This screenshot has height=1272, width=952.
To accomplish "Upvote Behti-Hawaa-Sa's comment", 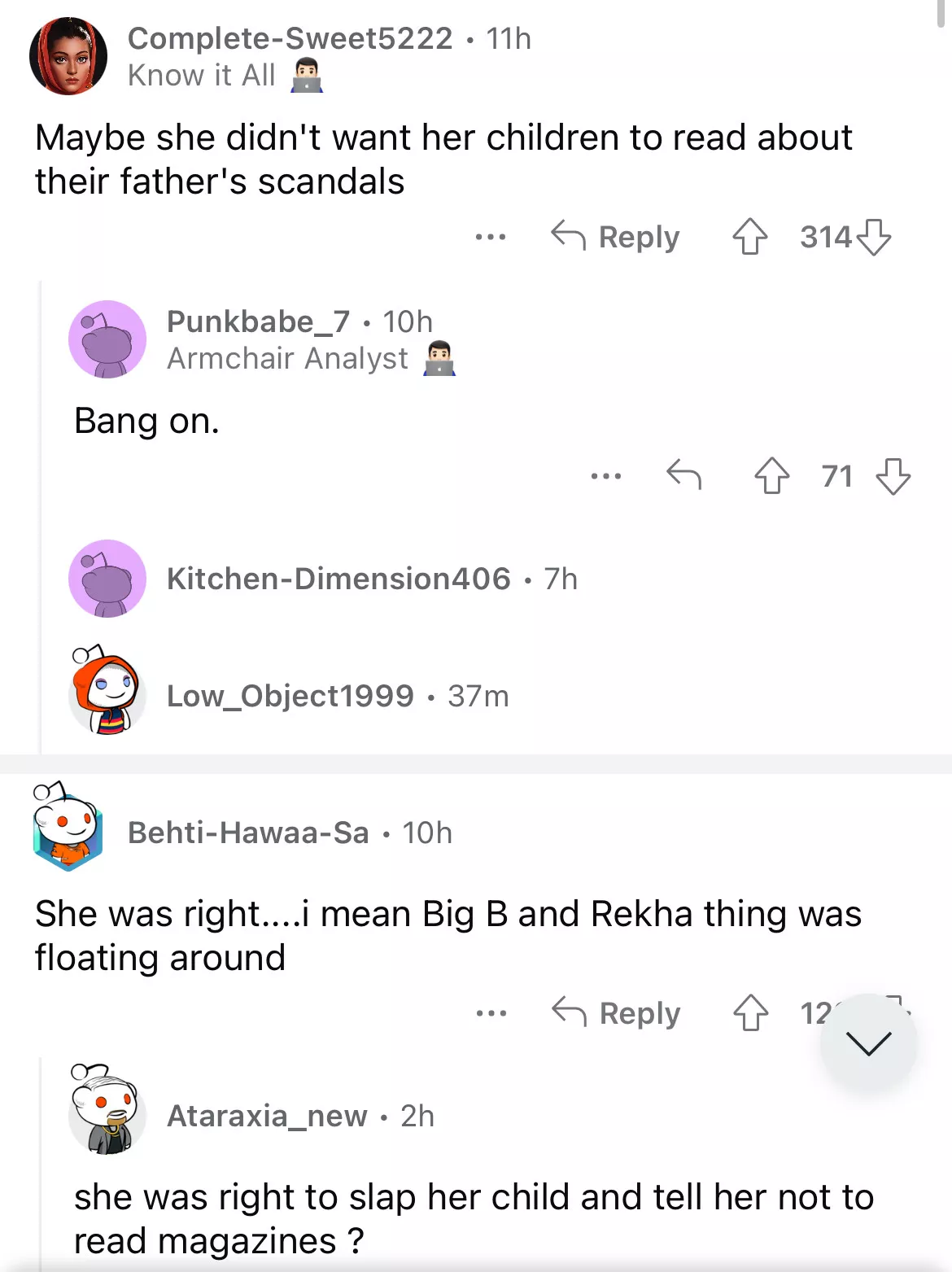I will [750, 1013].
